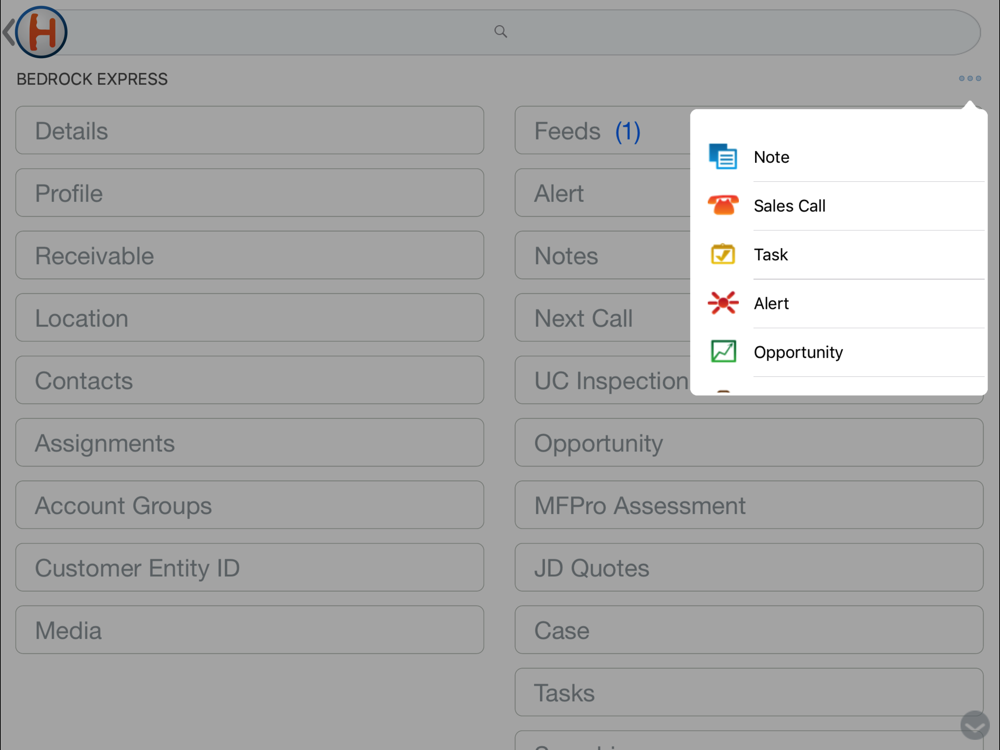Viewport: 1000px width, 750px height.
Task: Open the JD Quotes section
Action: (x=748, y=568)
